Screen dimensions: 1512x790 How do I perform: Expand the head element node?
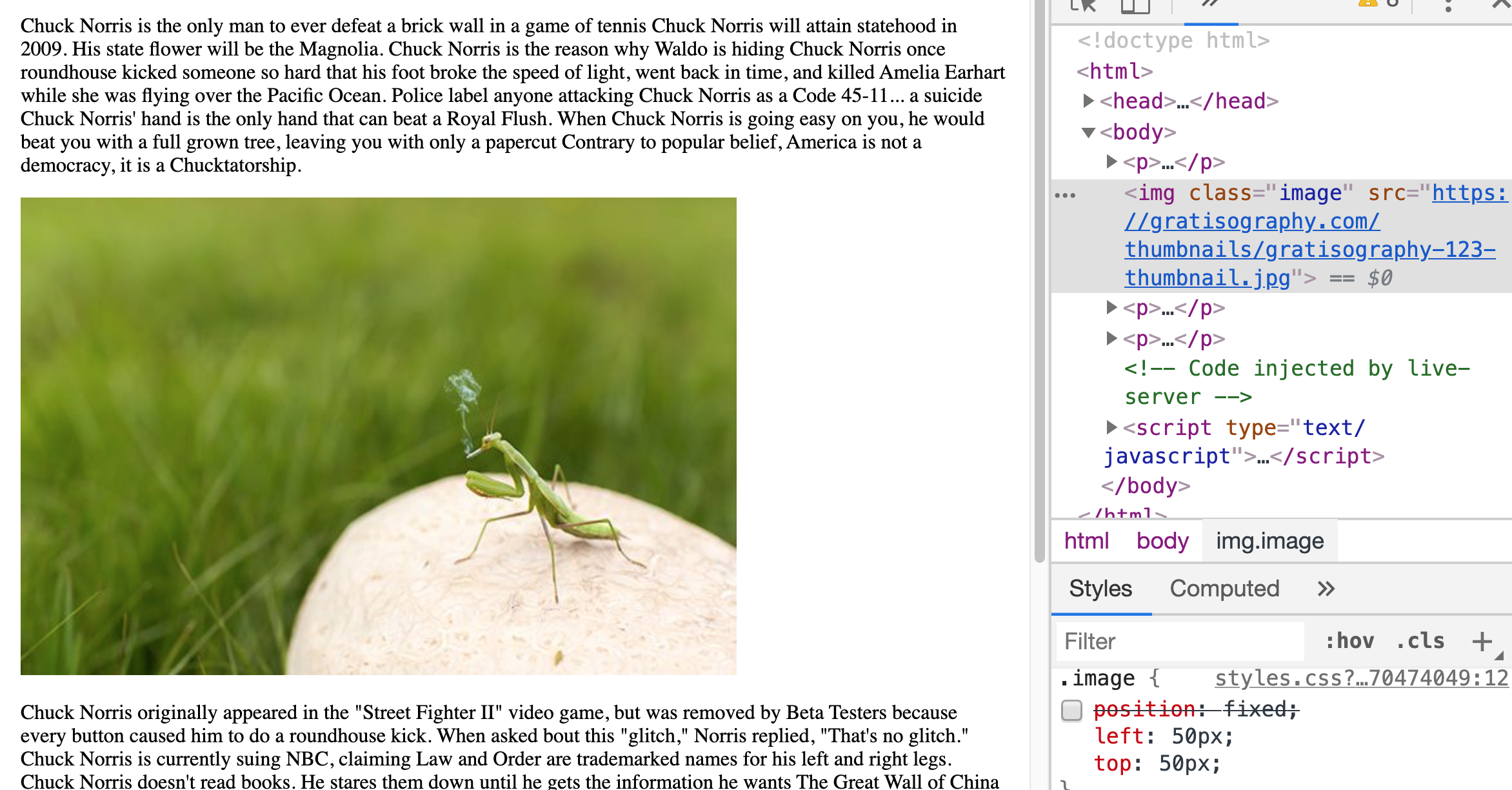point(1088,101)
